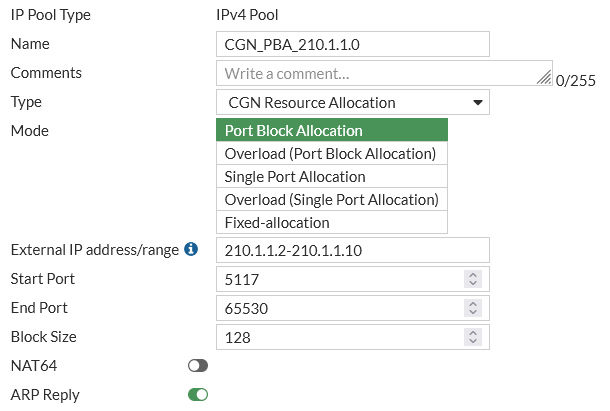
Task: Click the Start Port field showing 5117
Action: pyautogui.click(x=340, y=279)
